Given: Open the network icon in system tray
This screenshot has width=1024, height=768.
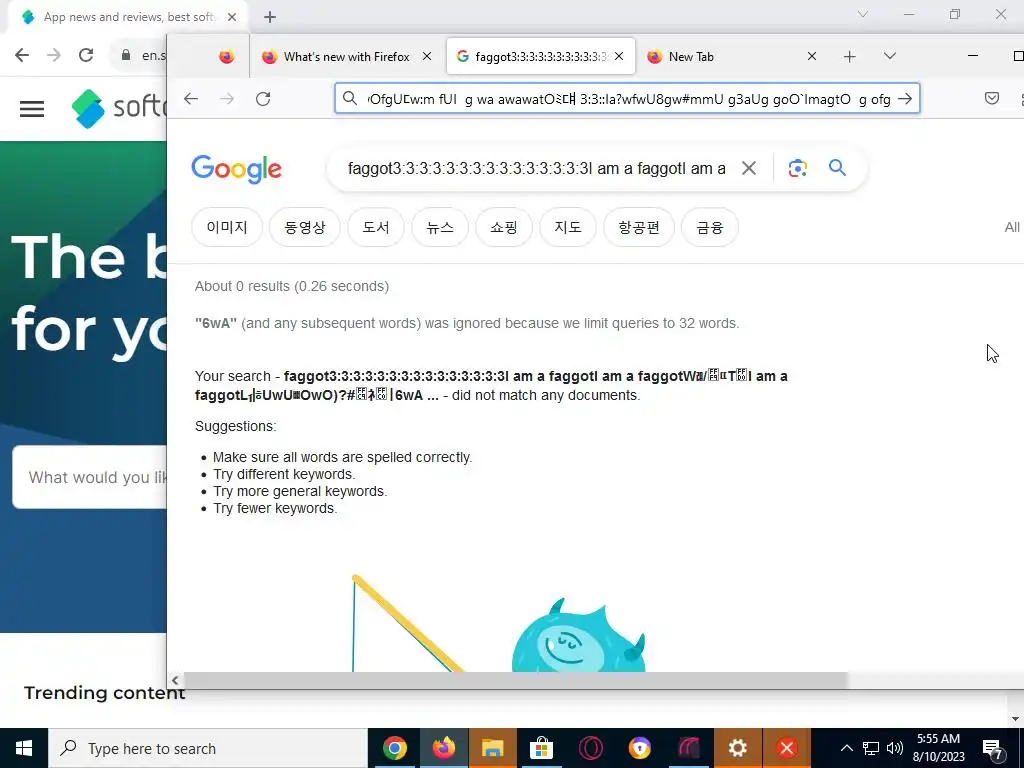Looking at the screenshot, I should click(x=871, y=748).
